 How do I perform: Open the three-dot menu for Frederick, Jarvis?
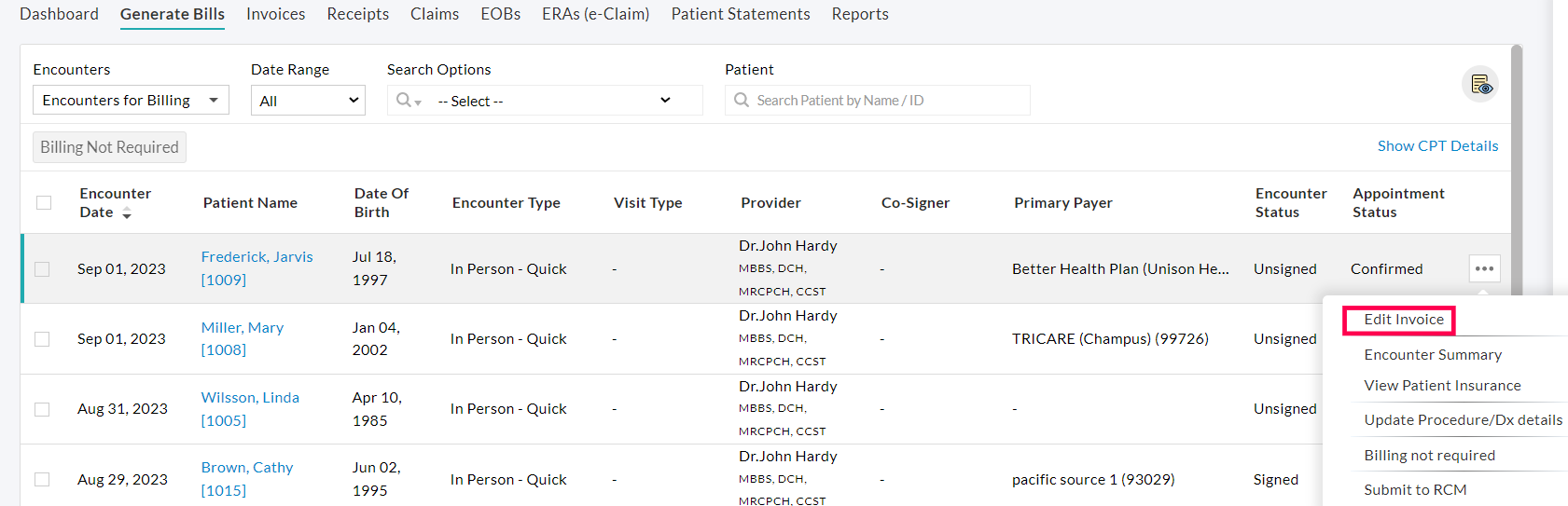(x=1484, y=268)
